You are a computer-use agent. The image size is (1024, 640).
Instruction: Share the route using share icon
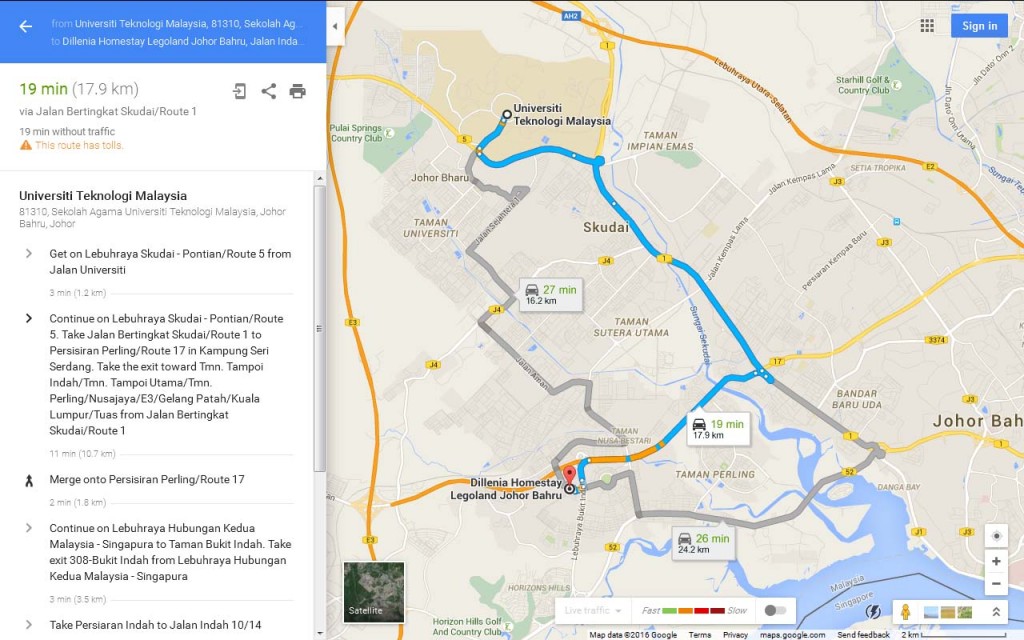coord(268,91)
